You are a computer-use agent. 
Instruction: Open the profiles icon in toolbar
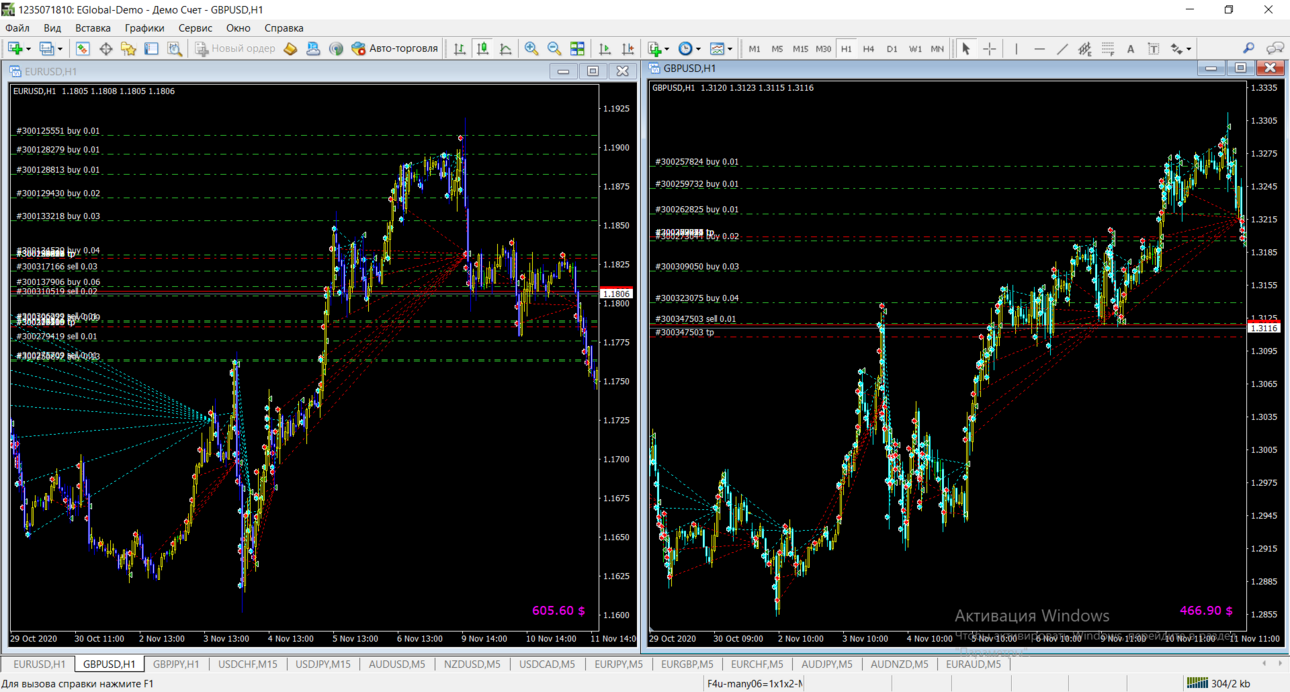click(x=46, y=48)
